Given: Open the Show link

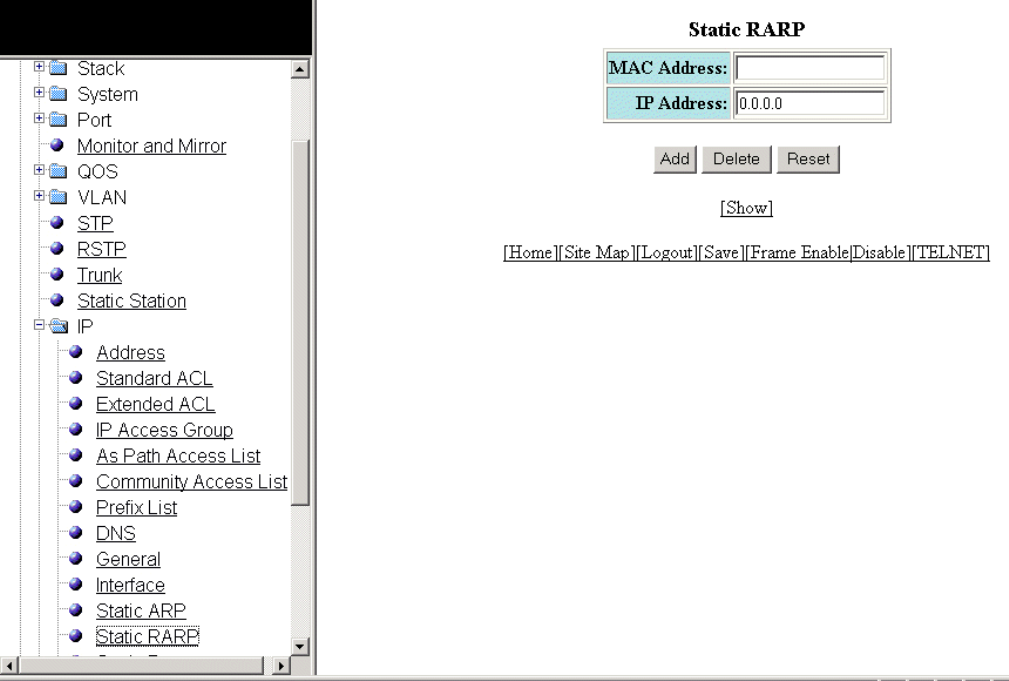Looking at the screenshot, I should (x=746, y=208).
